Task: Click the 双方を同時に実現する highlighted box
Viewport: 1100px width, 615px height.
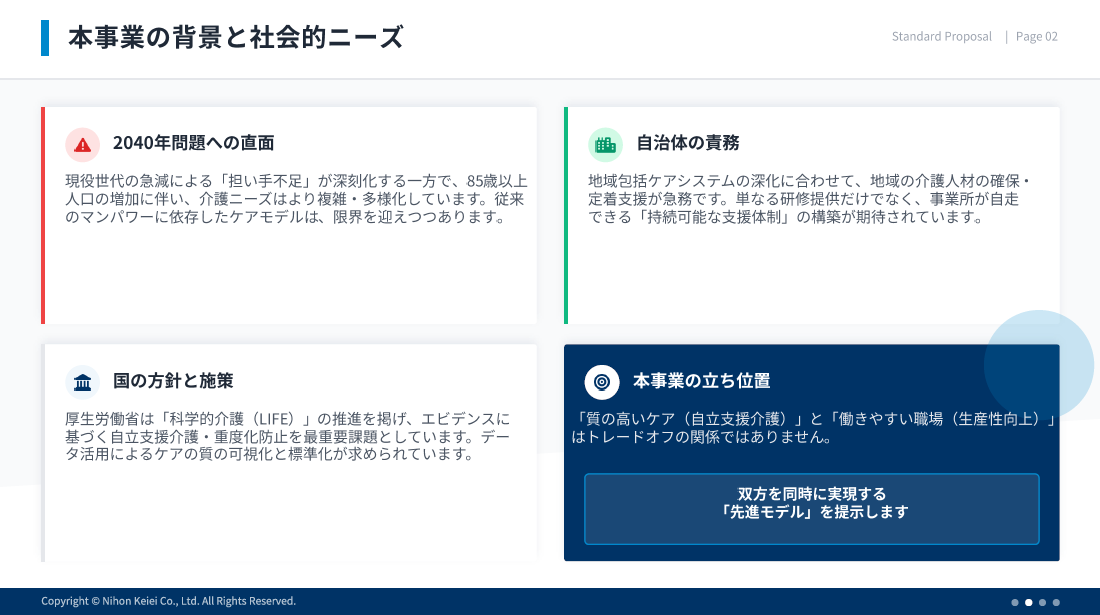Action: tap(811, 509)
